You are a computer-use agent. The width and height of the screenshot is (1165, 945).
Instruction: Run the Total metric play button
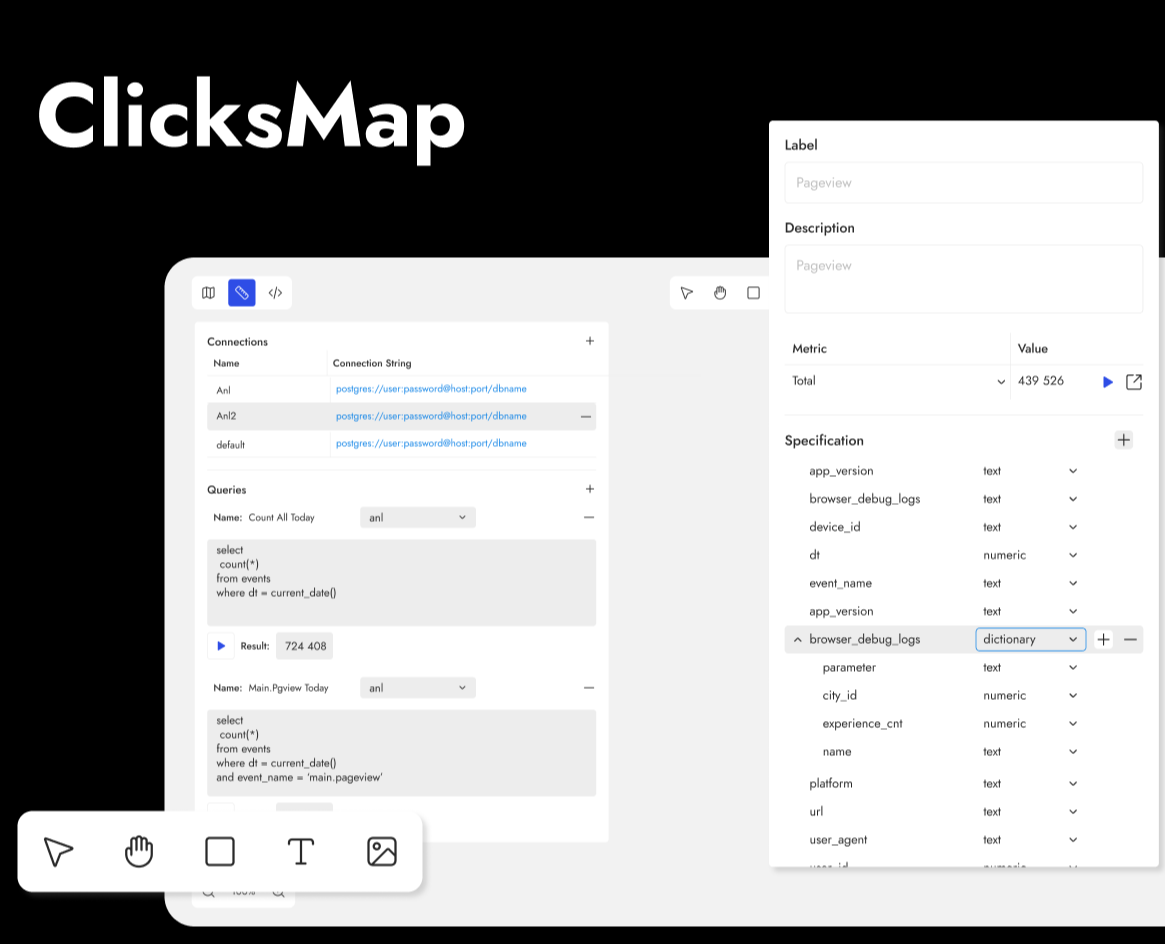pos(1108,382)
